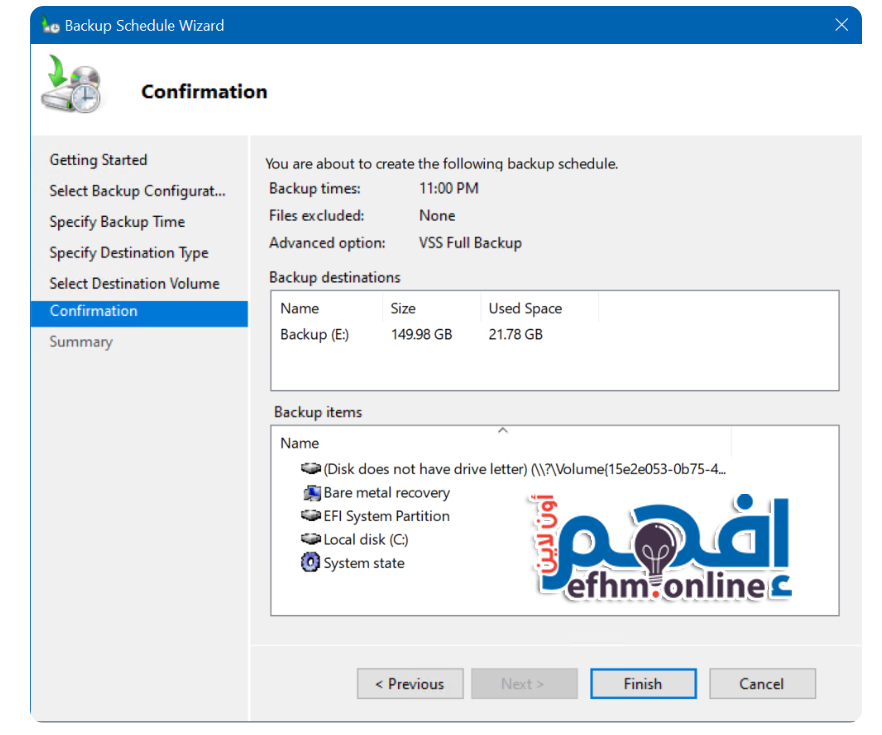Close the Backup Schedule Wizard window
This screenshot has height=735, width=882.
point(841,25)
